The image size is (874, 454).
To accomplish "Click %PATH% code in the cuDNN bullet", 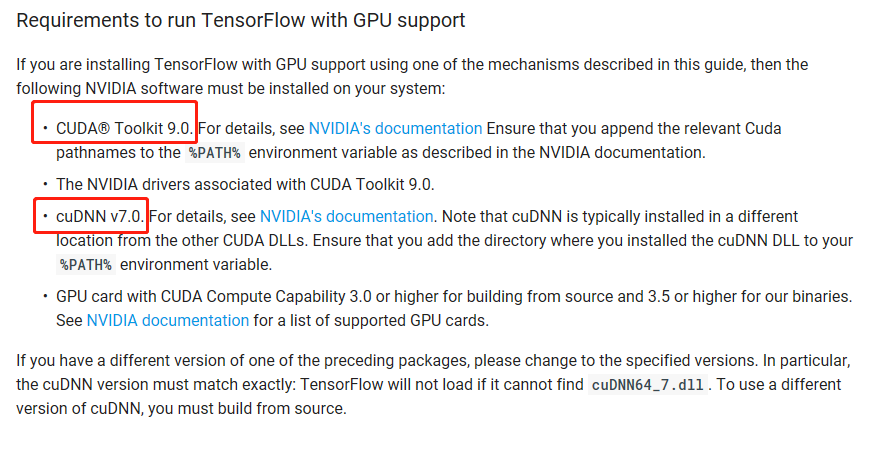I will 86,265.
